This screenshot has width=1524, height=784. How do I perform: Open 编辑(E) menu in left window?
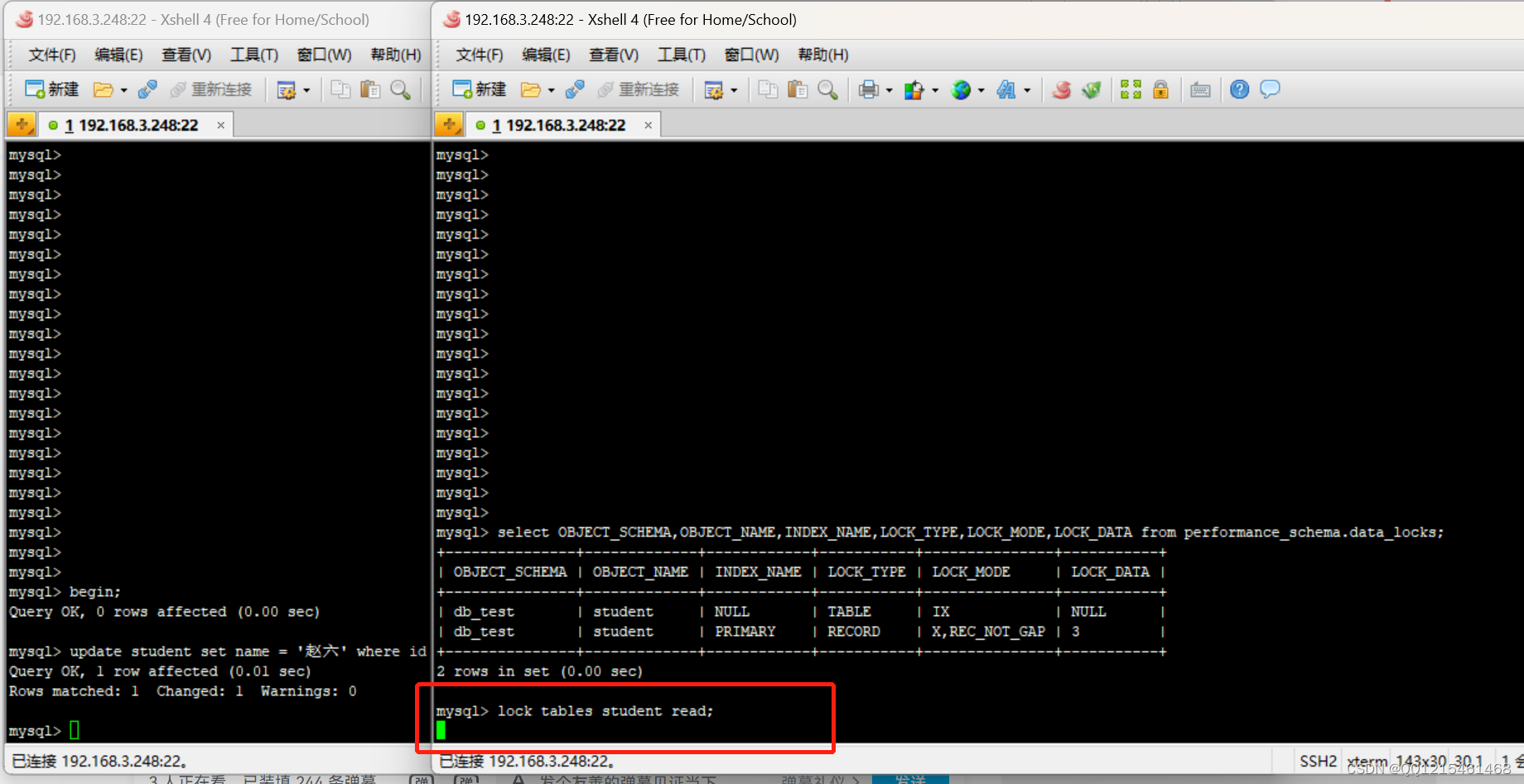pyautogui.click(x=118, y=55)
